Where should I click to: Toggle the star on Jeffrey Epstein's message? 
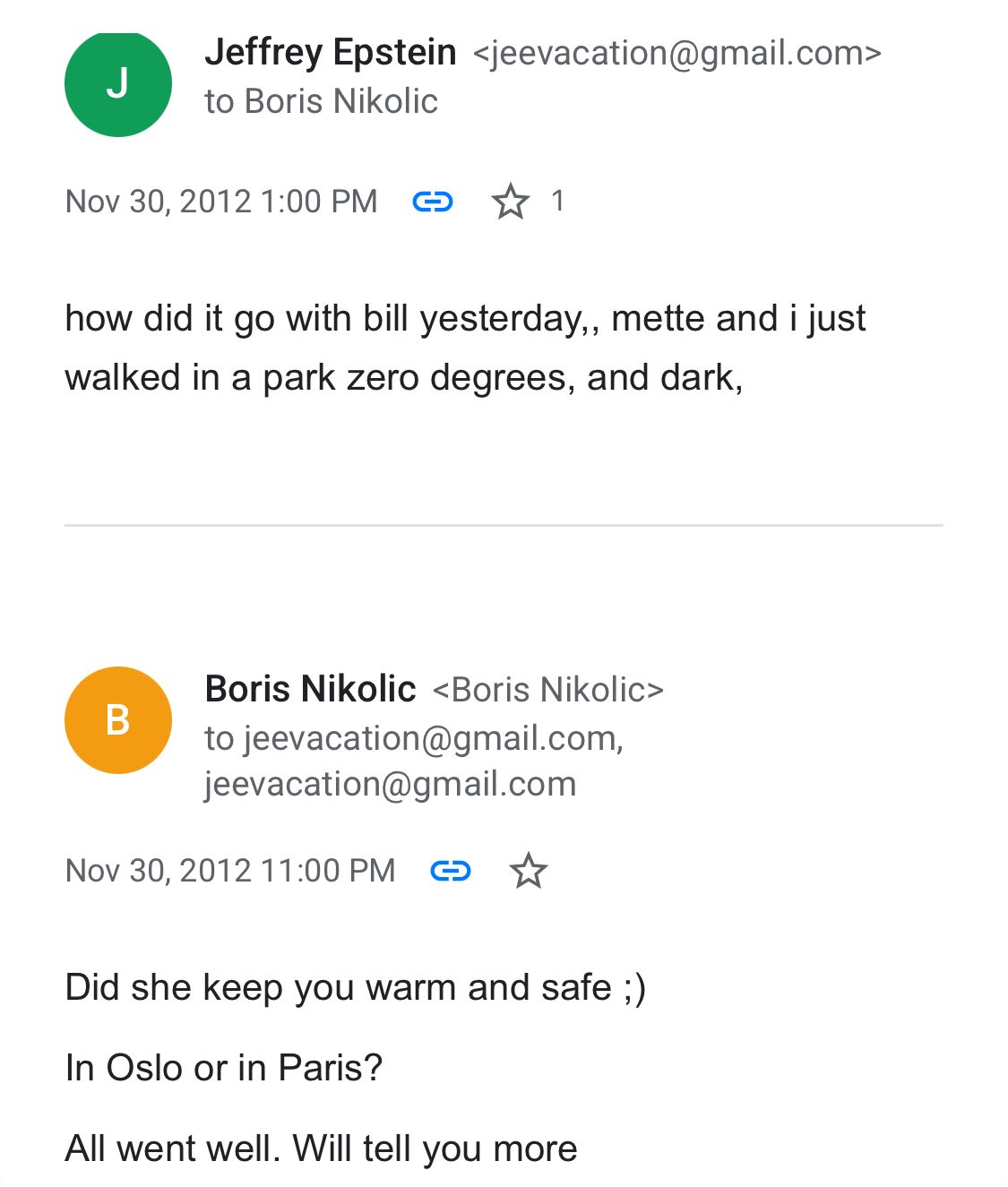coord(510,202)
